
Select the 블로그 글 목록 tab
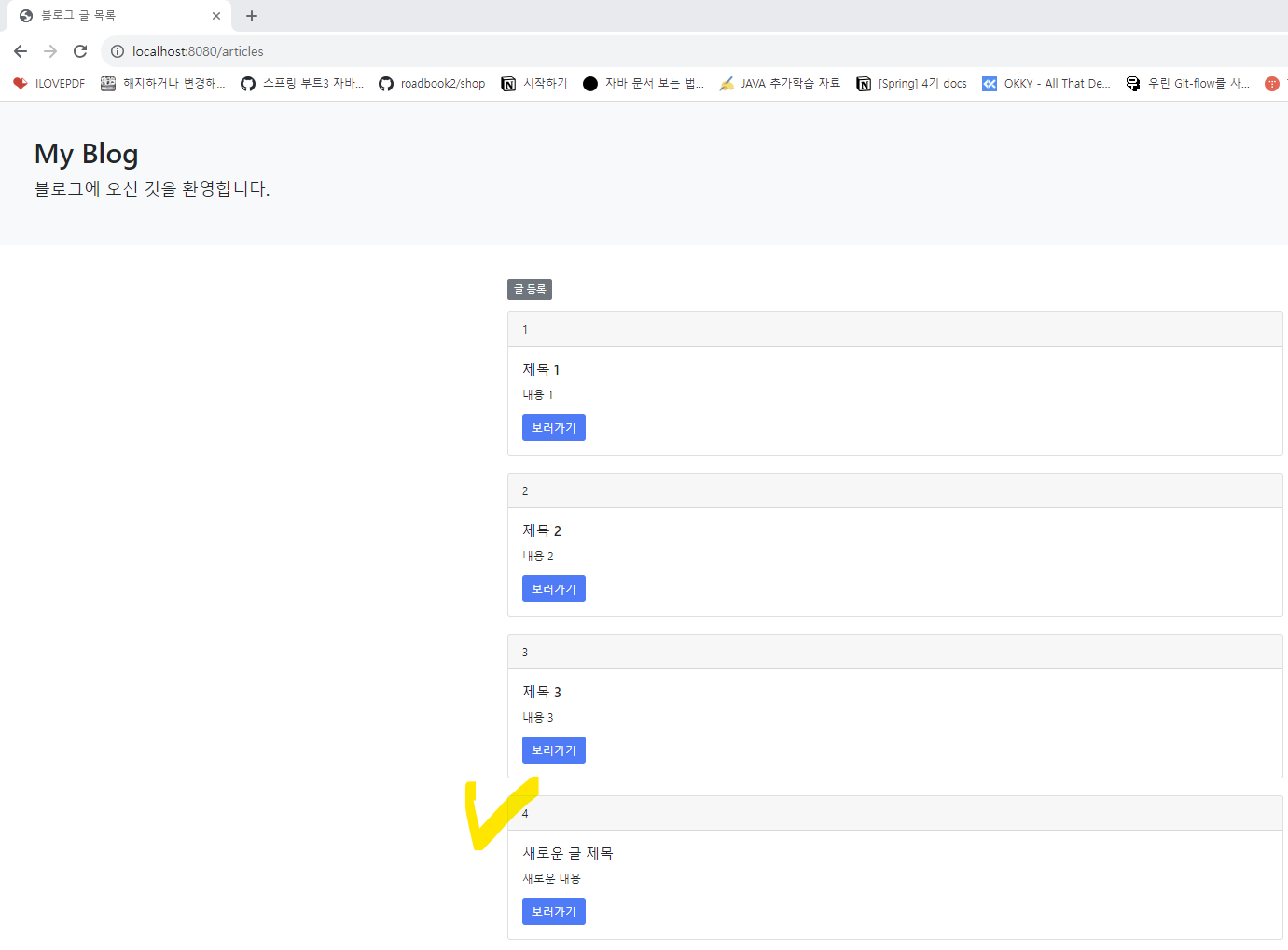pos(119,16)
